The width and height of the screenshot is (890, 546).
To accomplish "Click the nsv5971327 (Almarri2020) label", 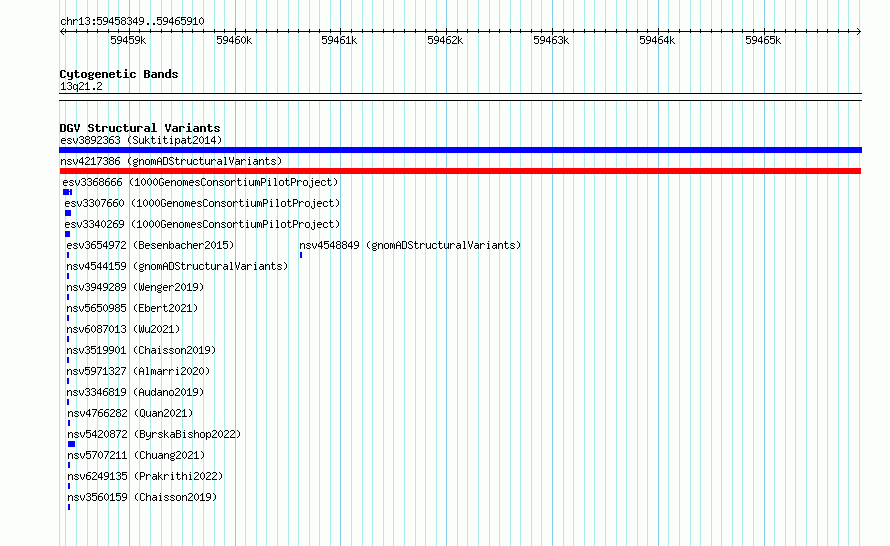I will (x=138, y=371).
